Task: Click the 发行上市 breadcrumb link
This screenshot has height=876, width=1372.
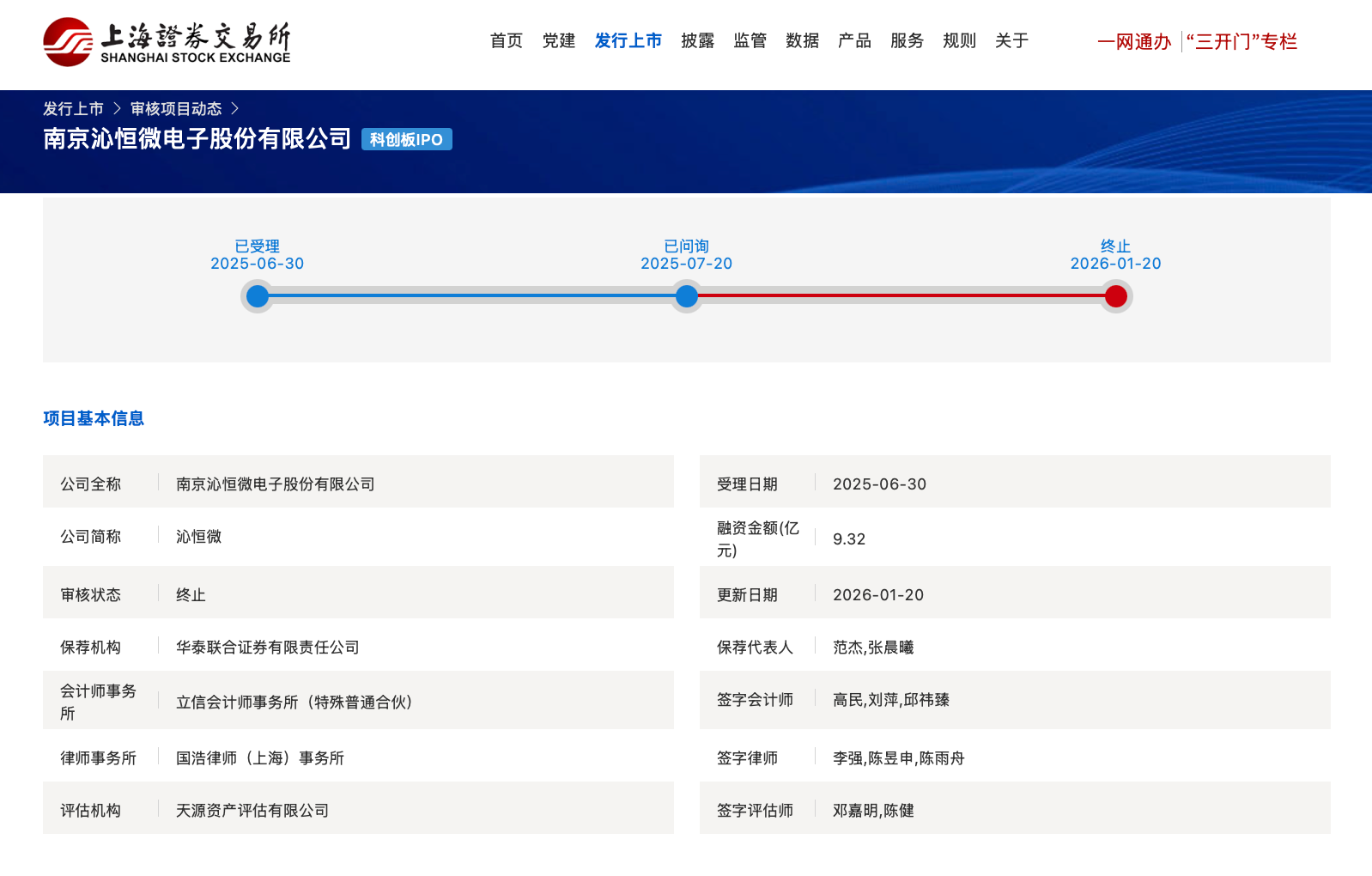Action: point(73,109)
